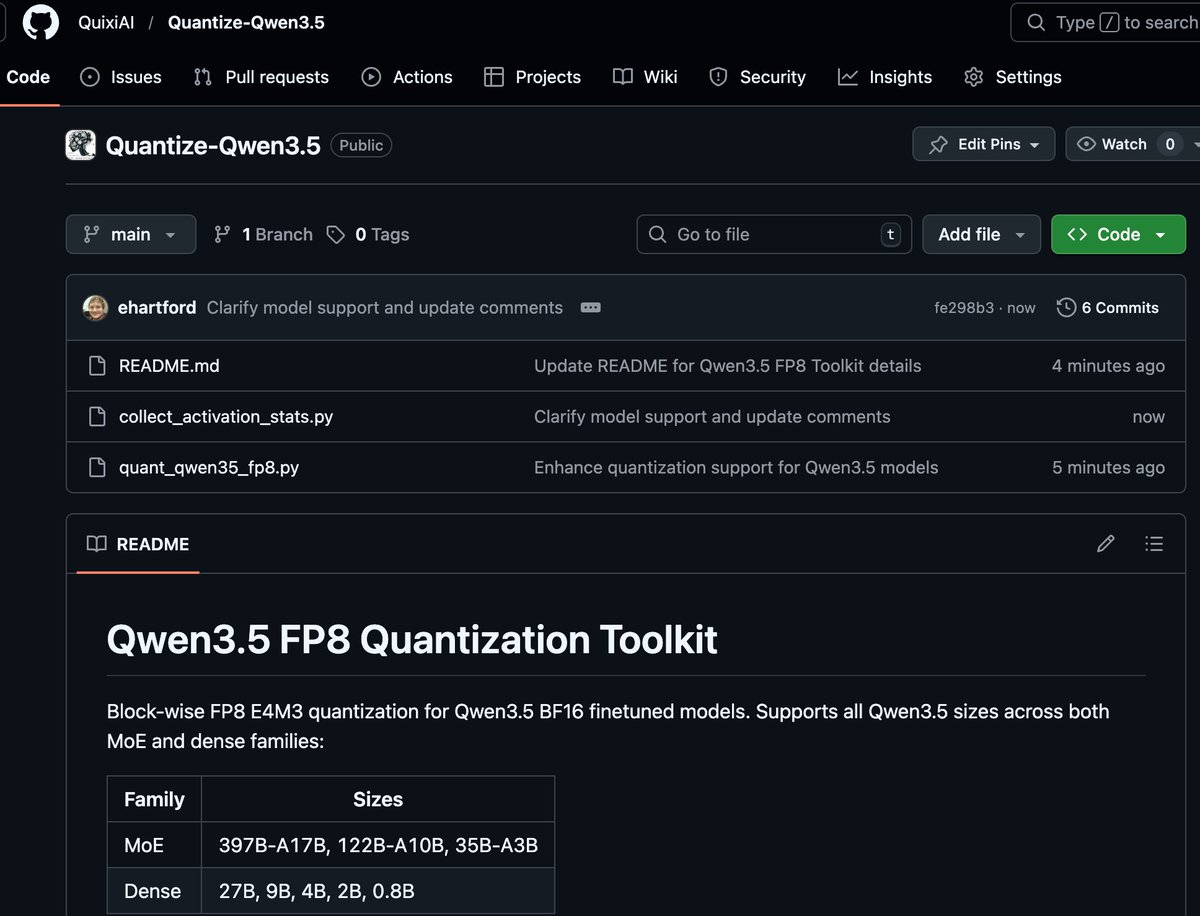Open the Quantize-Qwen3.5 breadcrumb link
This screenshot has width=1200, height=916.
[x=246, y=22]
